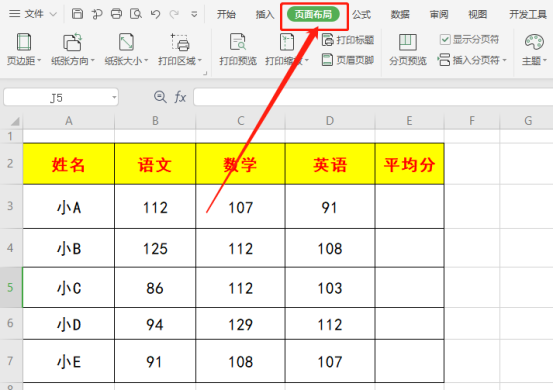Open the 主题 theme palette dropdown
The image size is (554, 391).
tap(534, 49)
